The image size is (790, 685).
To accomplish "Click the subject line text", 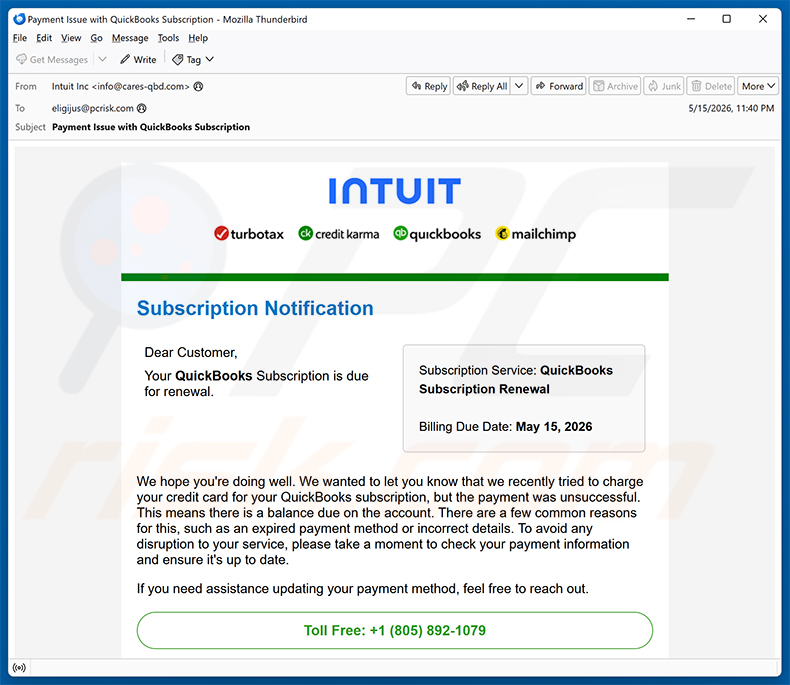I will pos(151,127).
